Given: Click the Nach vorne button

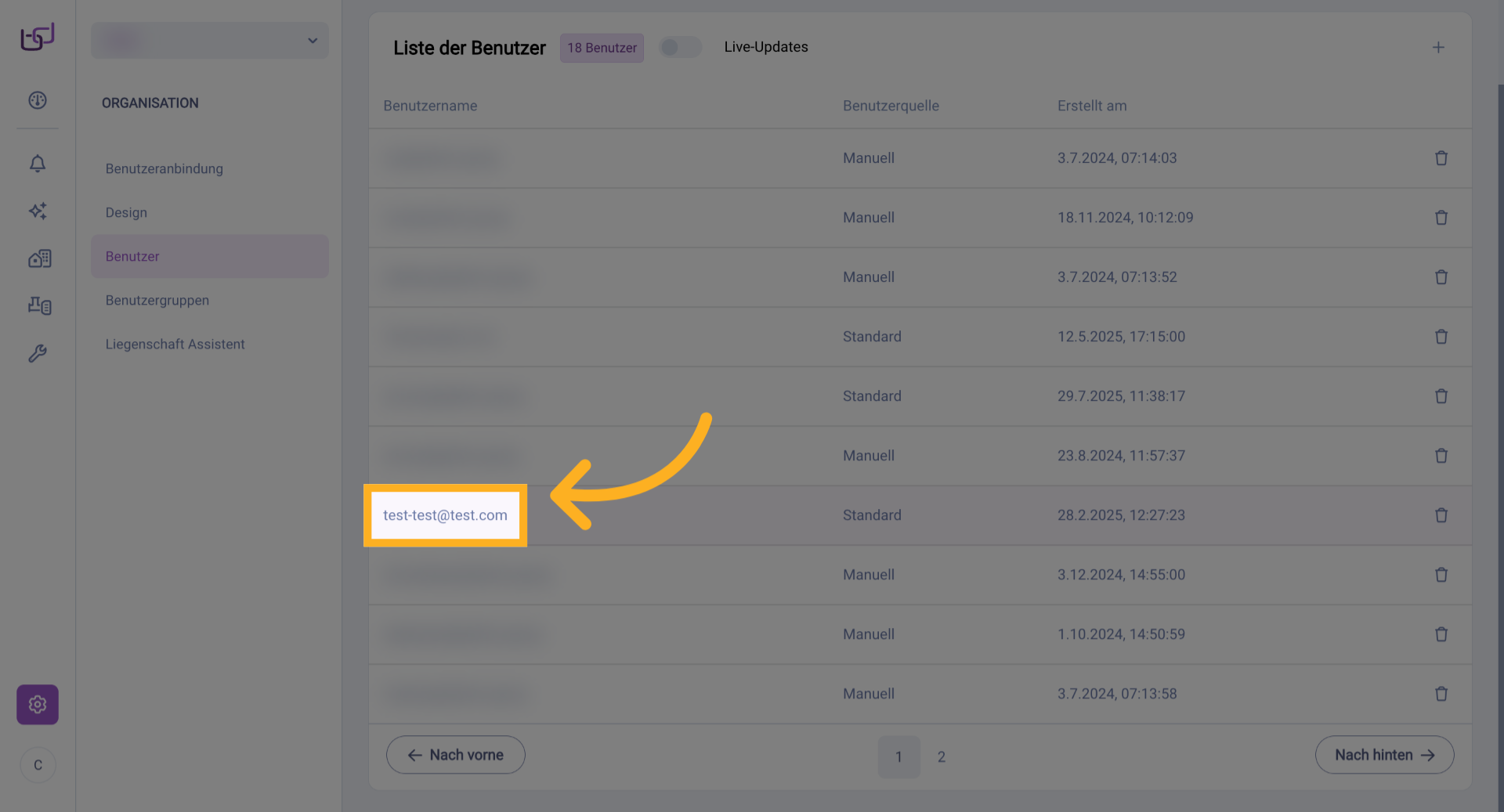Looking at the screenshot, I should tap(456, 755).
